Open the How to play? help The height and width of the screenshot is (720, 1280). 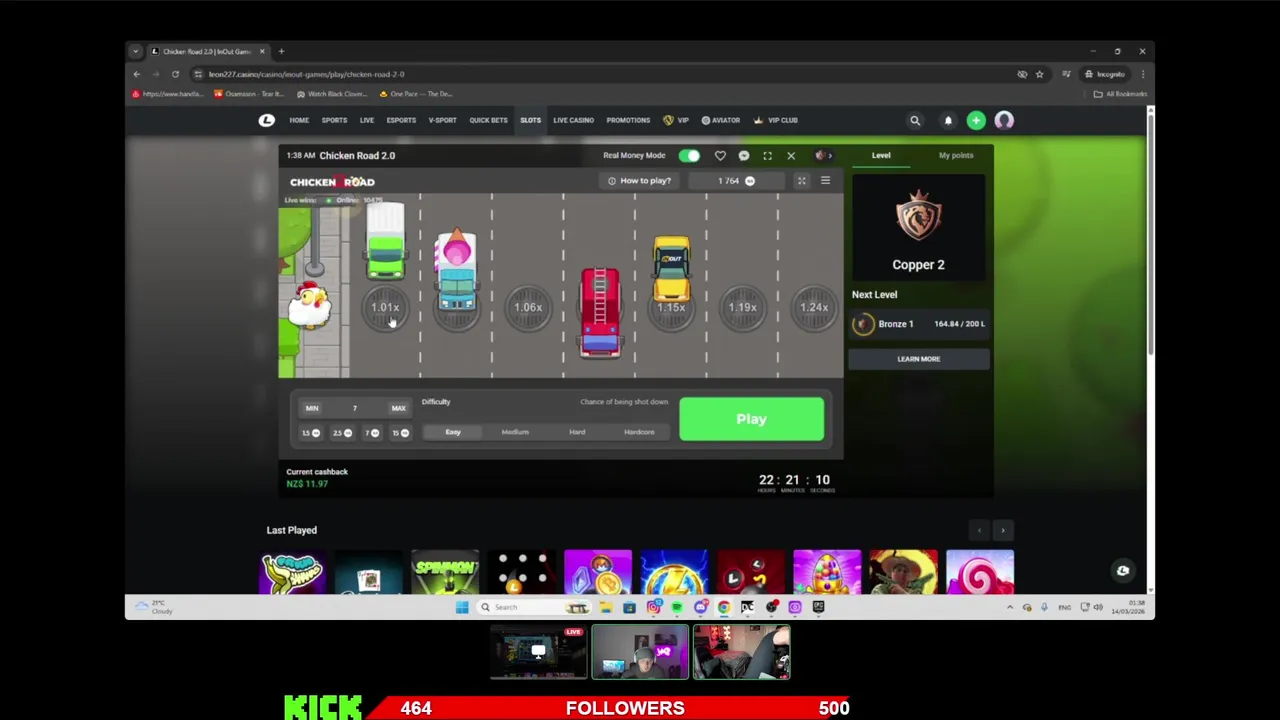(639, 181)
